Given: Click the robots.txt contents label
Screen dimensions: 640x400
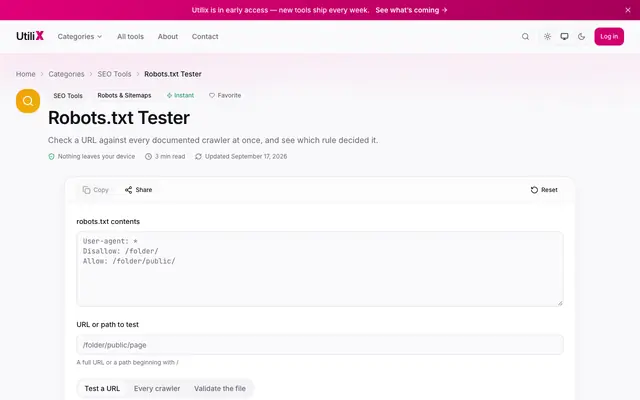Looking at the screenshot, I should click(x=108, y=222).
